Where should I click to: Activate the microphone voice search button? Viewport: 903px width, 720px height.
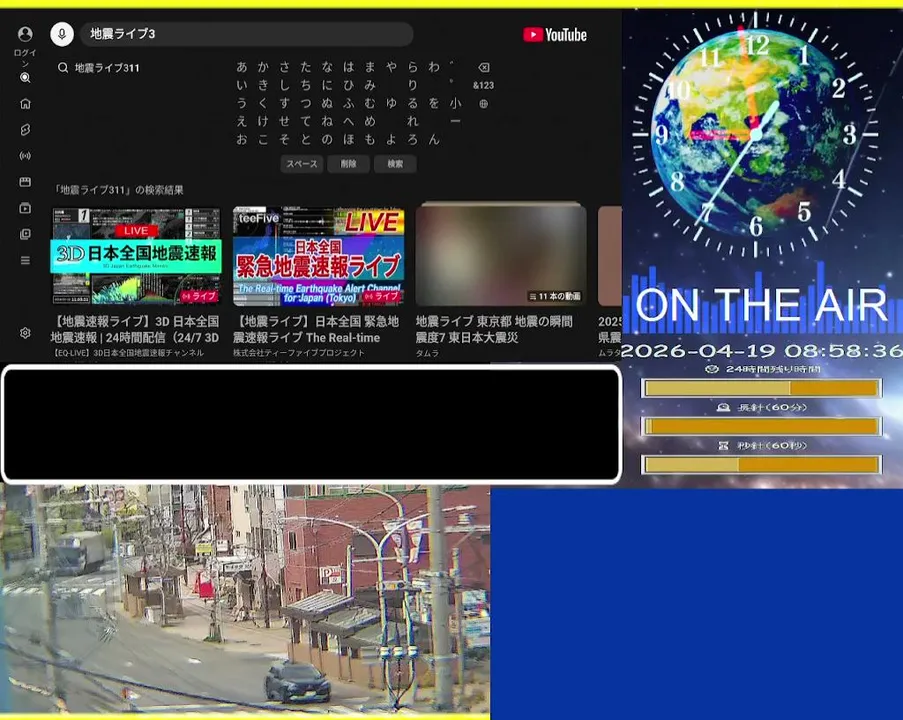(x=62, y=34)
